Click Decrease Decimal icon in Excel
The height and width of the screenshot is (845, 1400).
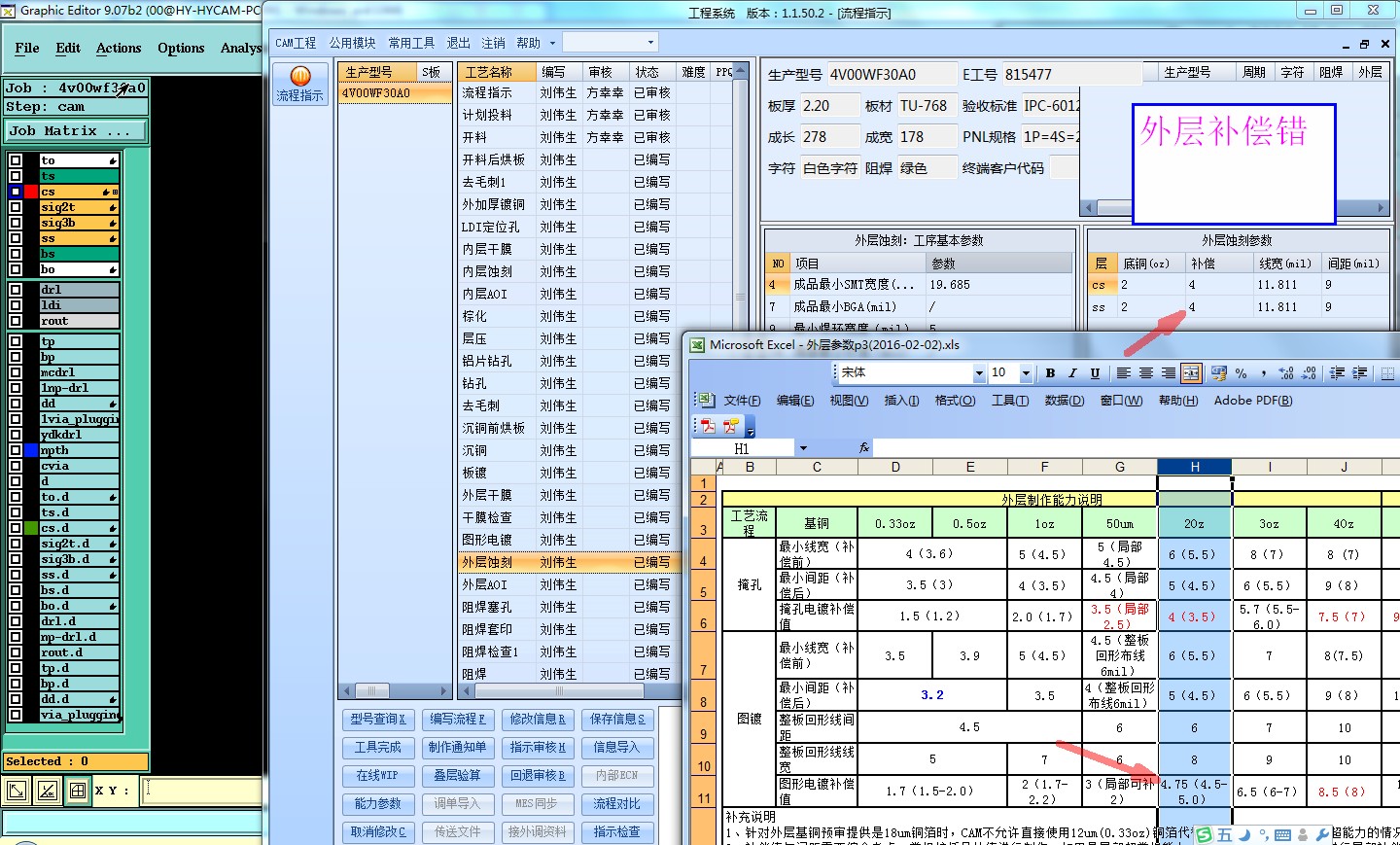(x=1309, y=373)
